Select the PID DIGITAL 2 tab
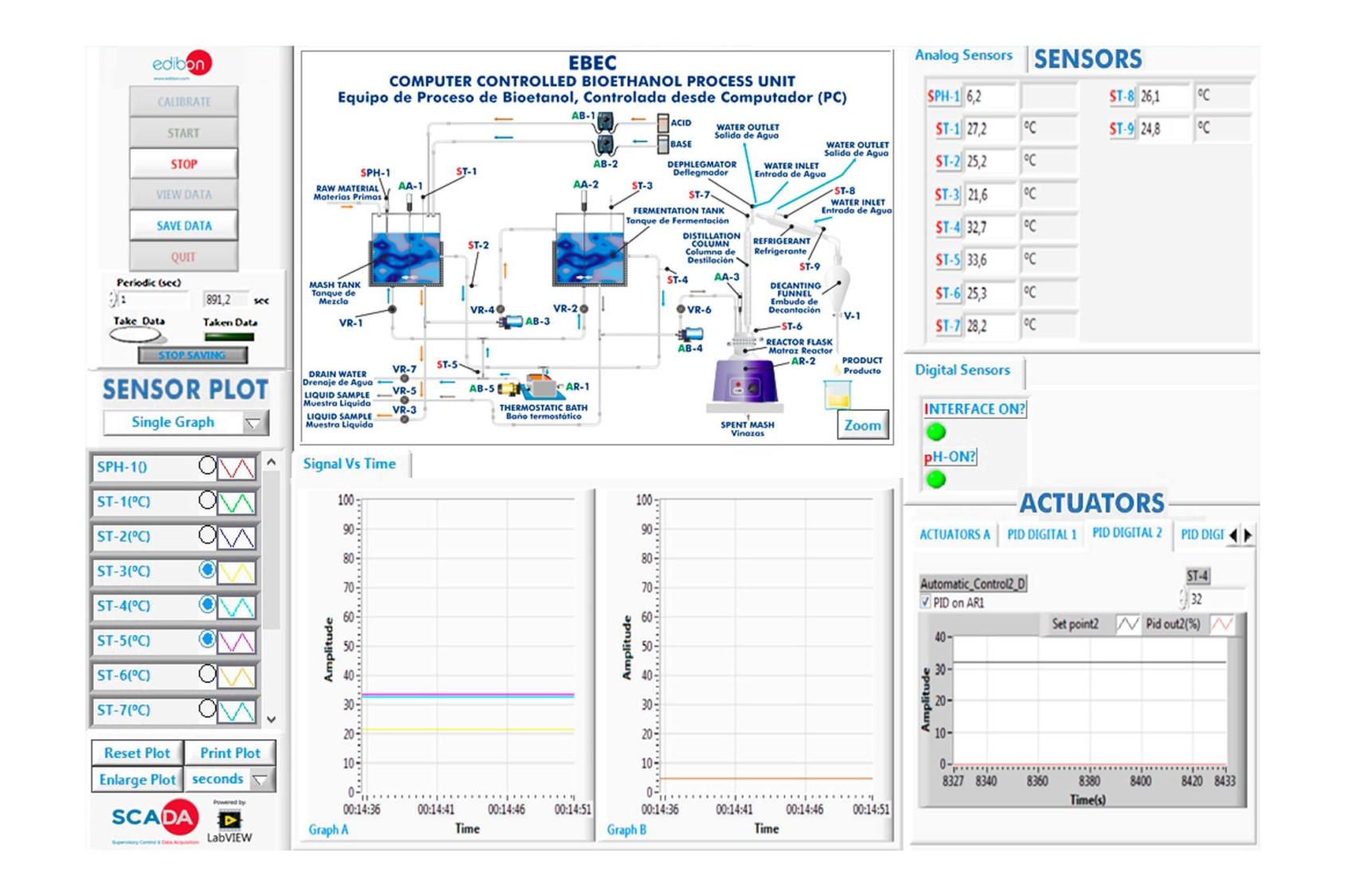The image size is (1345, 896). pyautogui.click(x=1127, y=533)
